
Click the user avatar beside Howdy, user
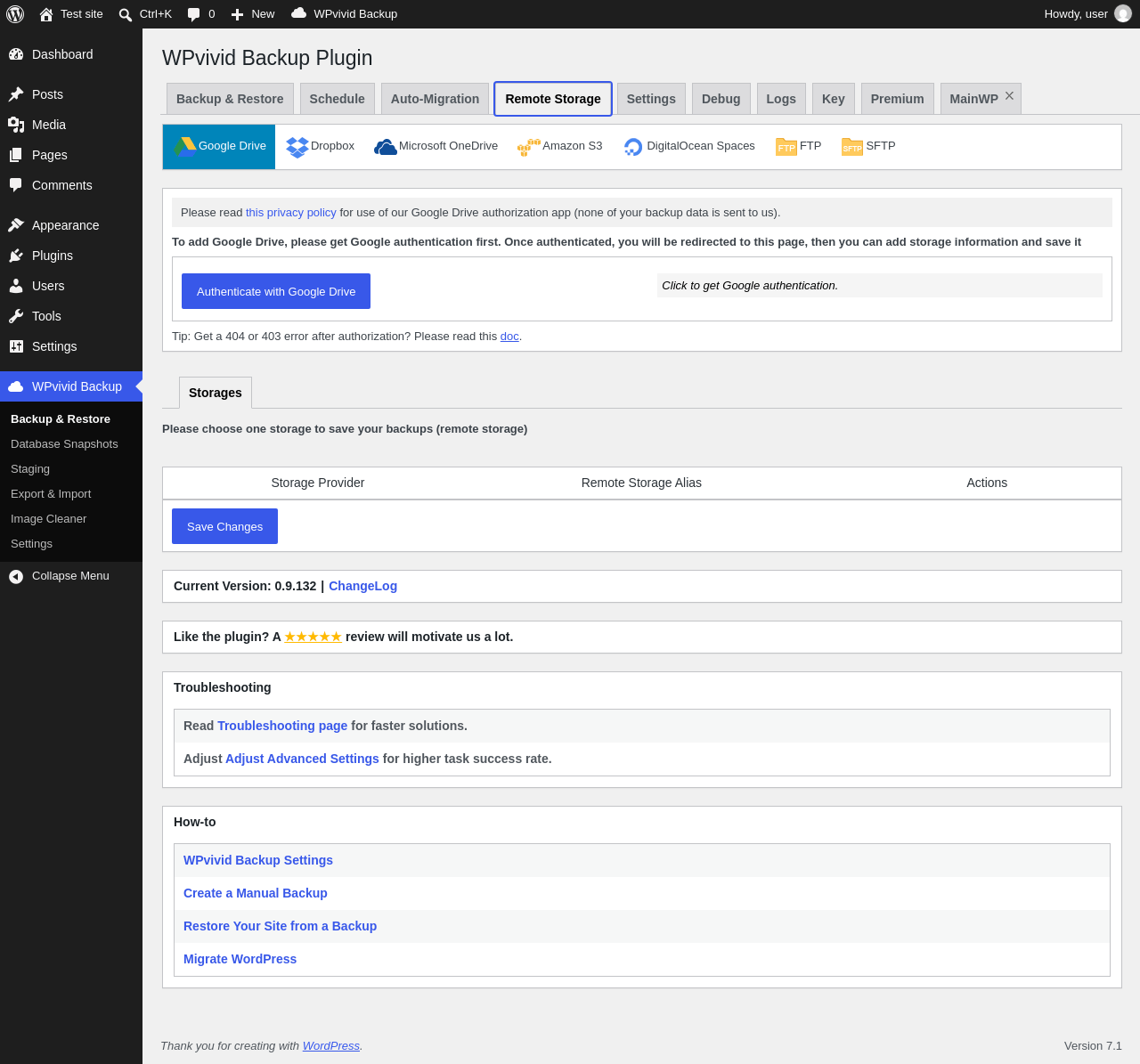coord(1123,13)
